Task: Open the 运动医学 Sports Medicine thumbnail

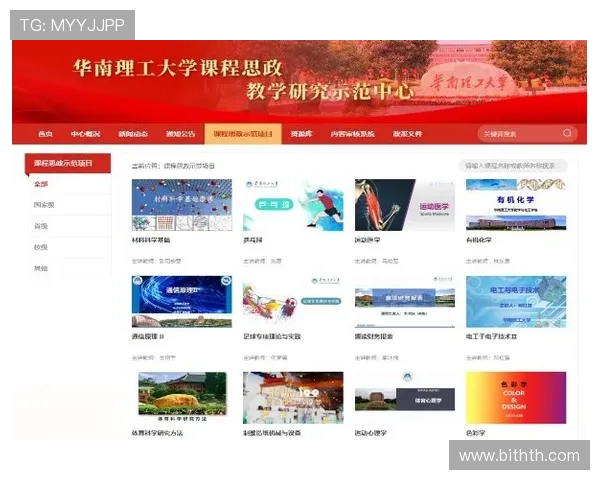Action: 405,205
